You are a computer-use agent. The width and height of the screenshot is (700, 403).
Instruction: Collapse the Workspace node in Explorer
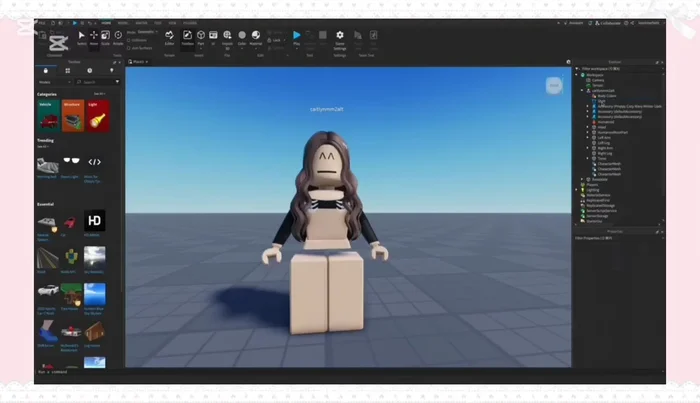(577, 75)
